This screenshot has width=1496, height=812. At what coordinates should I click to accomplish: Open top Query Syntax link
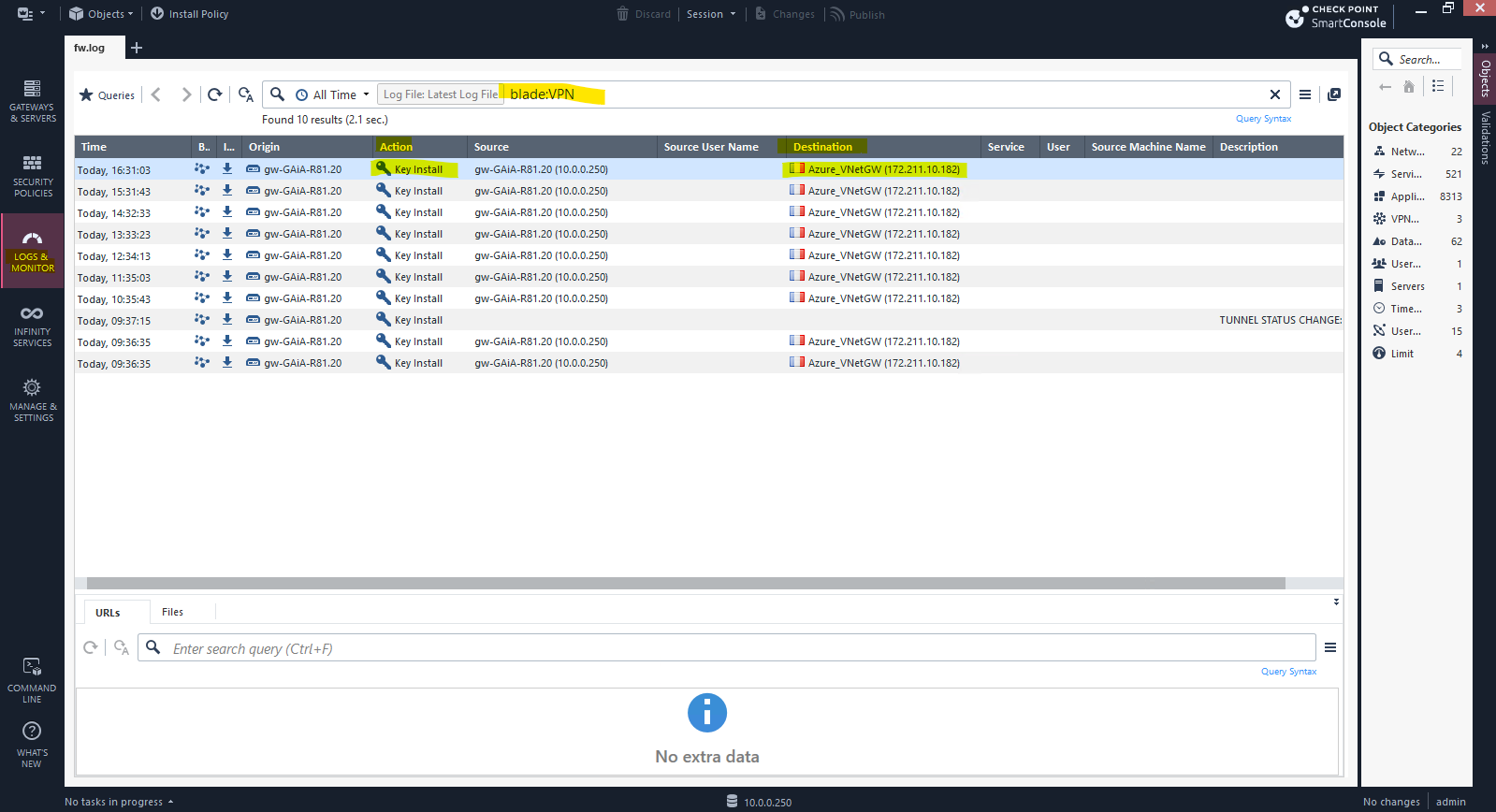tap(1263, 119)
